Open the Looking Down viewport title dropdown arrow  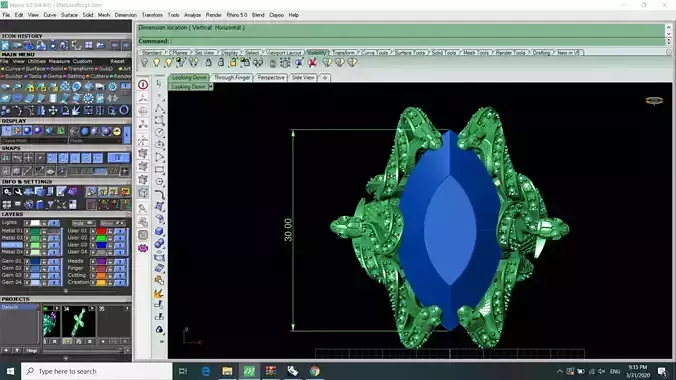pos(211,87)
